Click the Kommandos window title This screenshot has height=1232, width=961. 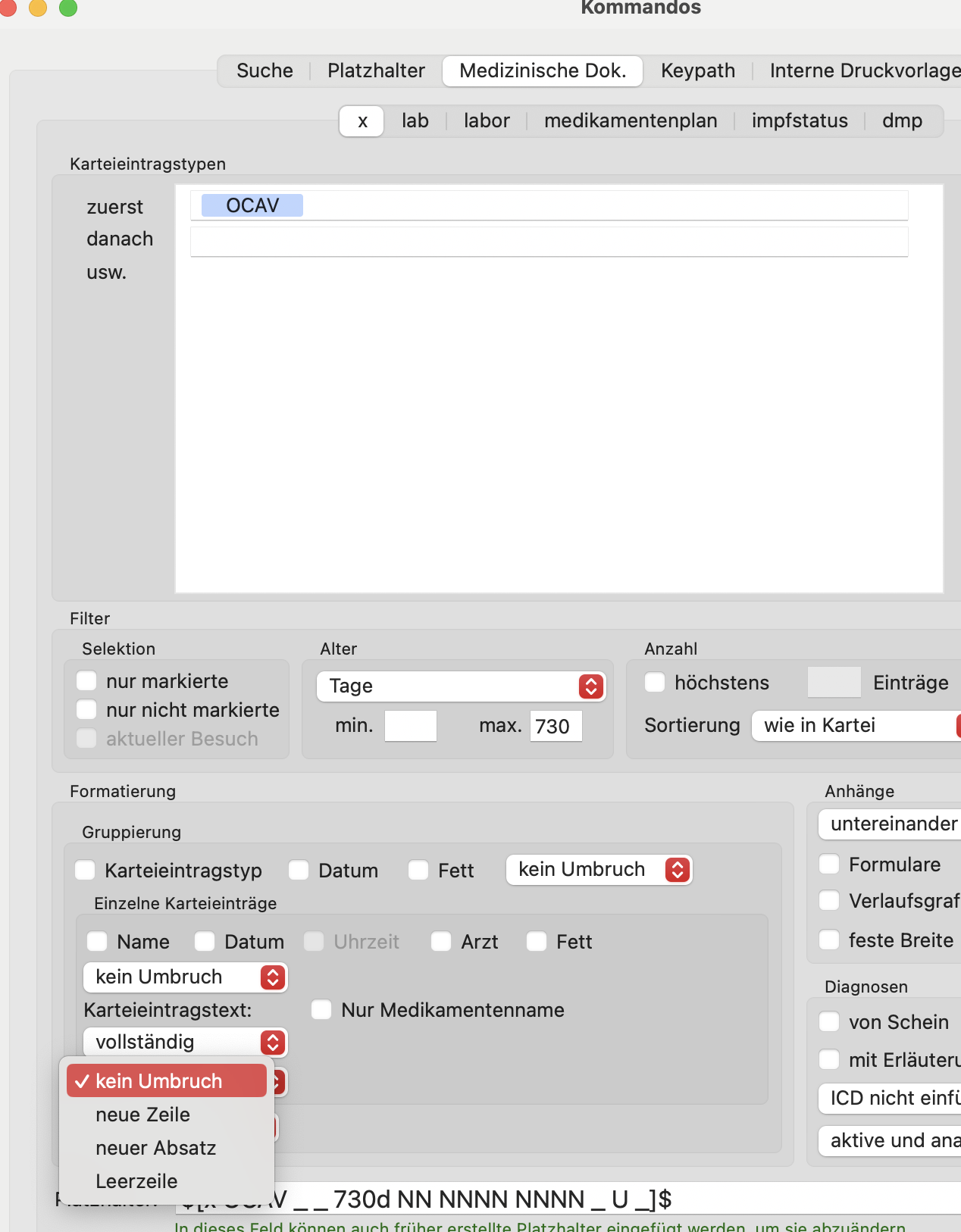click(x=640, y=8)
